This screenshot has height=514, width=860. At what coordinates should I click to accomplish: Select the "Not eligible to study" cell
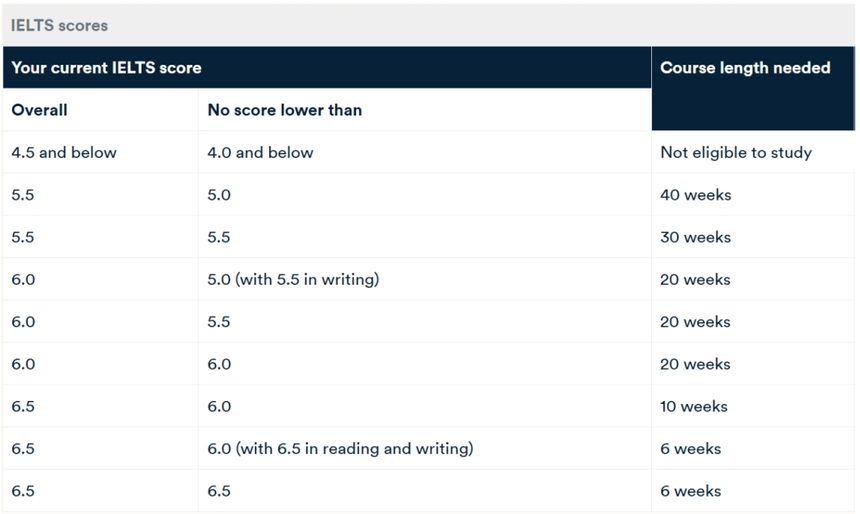[x=736, y=153]
